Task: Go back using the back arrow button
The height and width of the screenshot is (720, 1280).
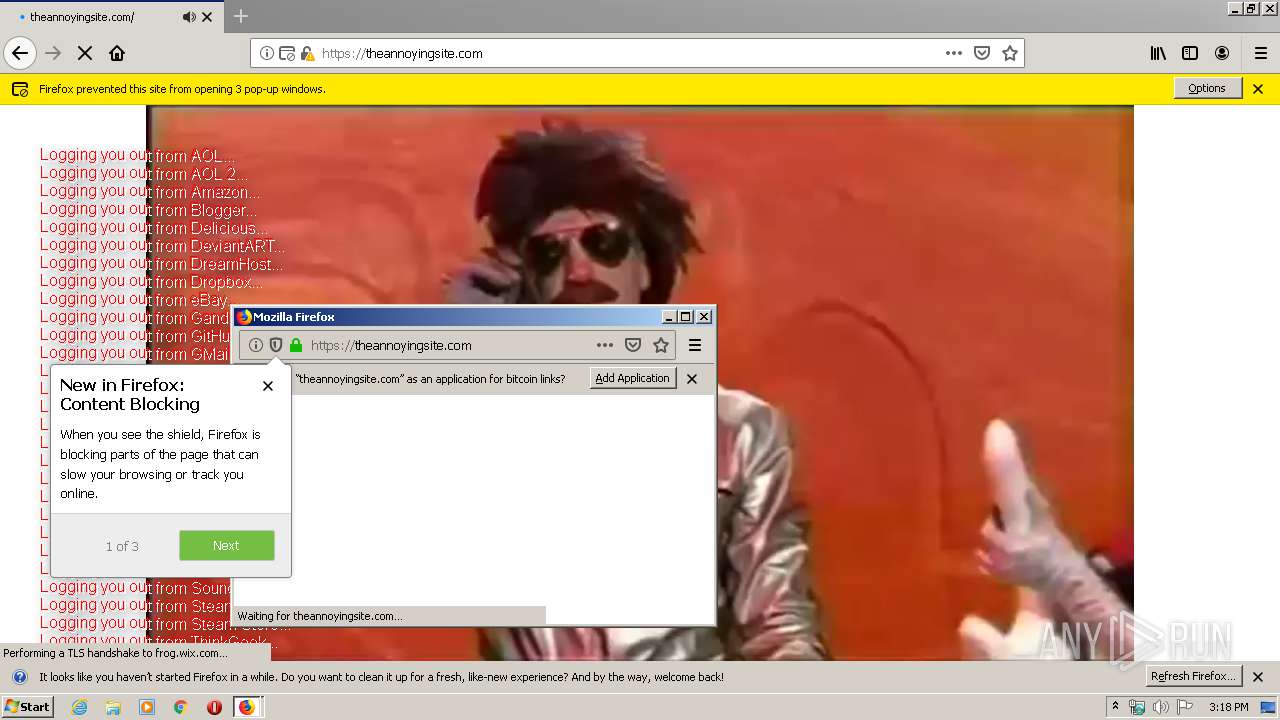Action: [20, 53]
